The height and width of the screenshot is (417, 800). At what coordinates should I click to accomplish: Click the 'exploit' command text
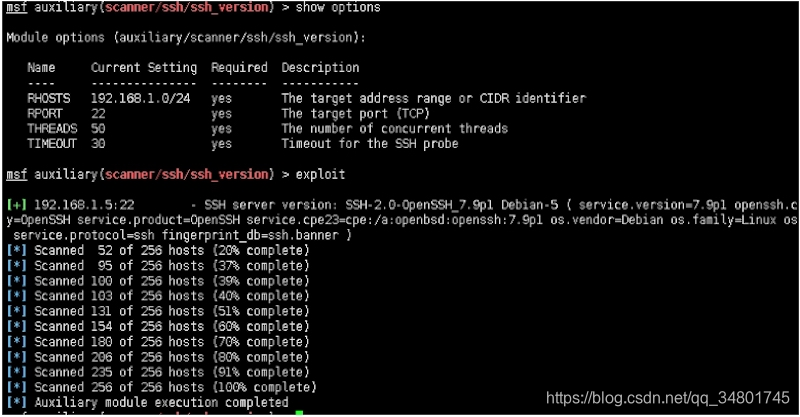320,175
